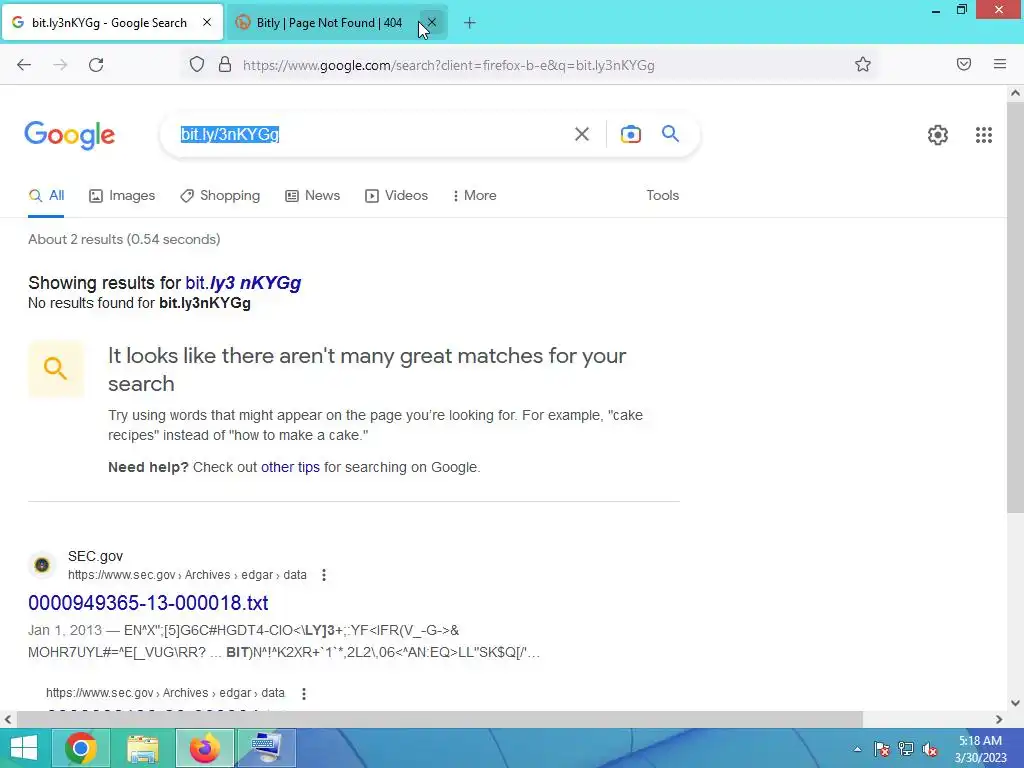Viewport: 1024px width, 768px height.
Task: Save page to Pocket
Action: point(964,64)
